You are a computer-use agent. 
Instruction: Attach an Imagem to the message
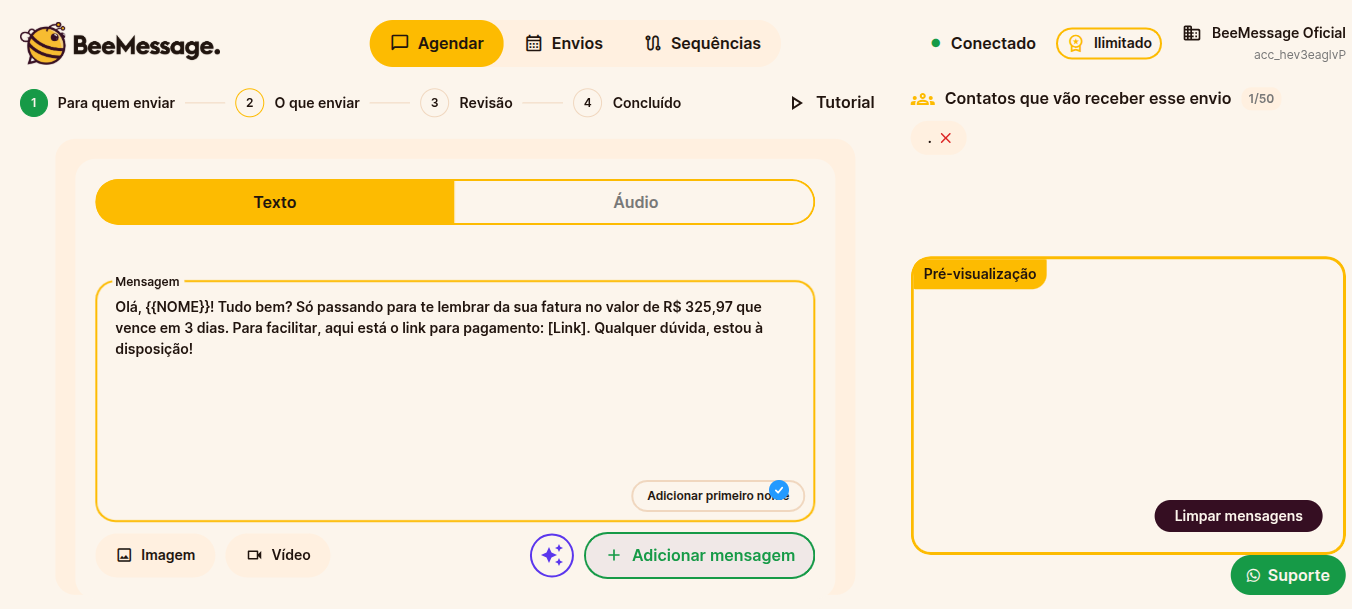click(x=155, y=555)
